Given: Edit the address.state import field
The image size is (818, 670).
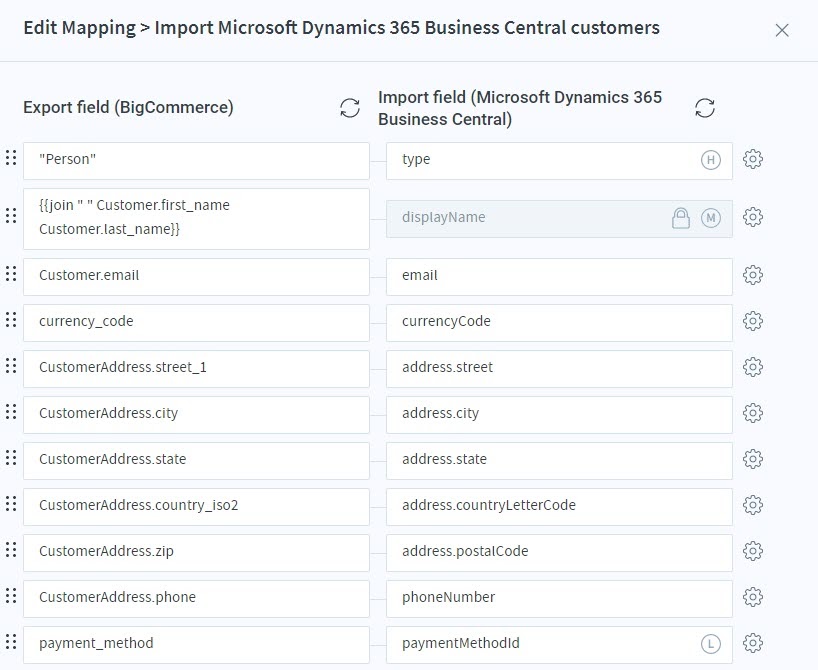Looking at the screenshot, I should 559,460.
